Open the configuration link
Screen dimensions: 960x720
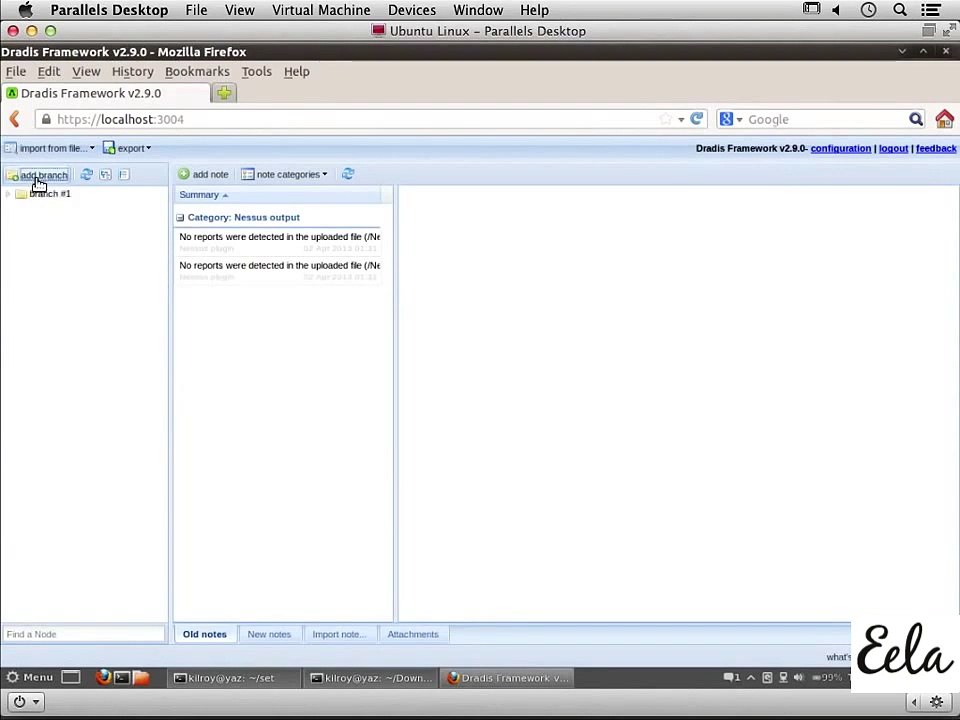tap(841, 148)
